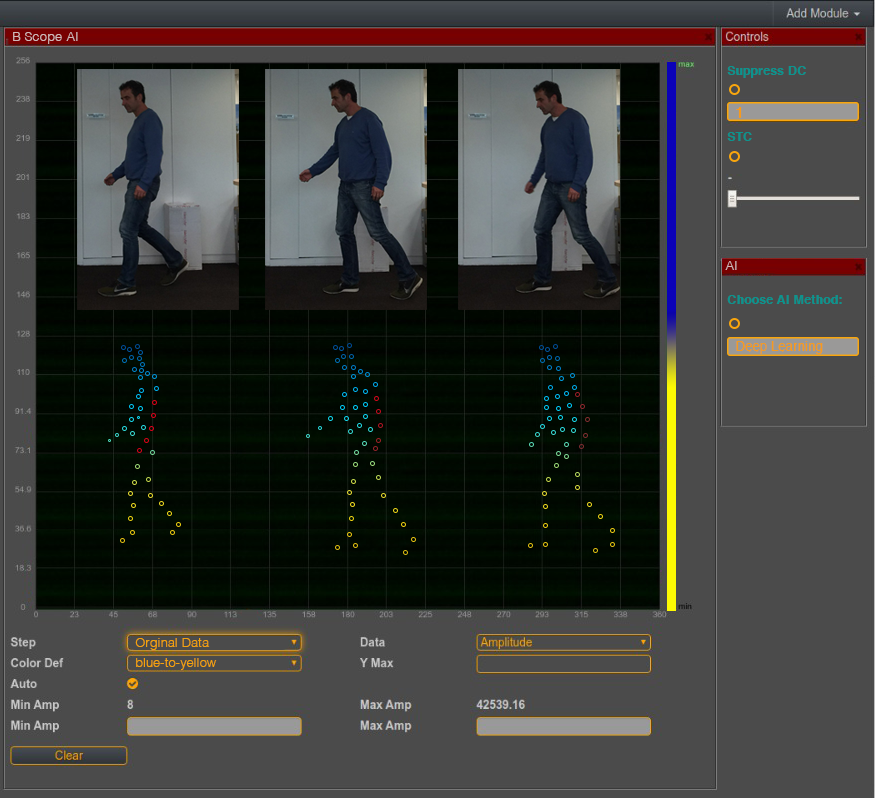This screenshot has width=875, height=798.
Task: Click the Suppress DC value field
Action: 792,112
